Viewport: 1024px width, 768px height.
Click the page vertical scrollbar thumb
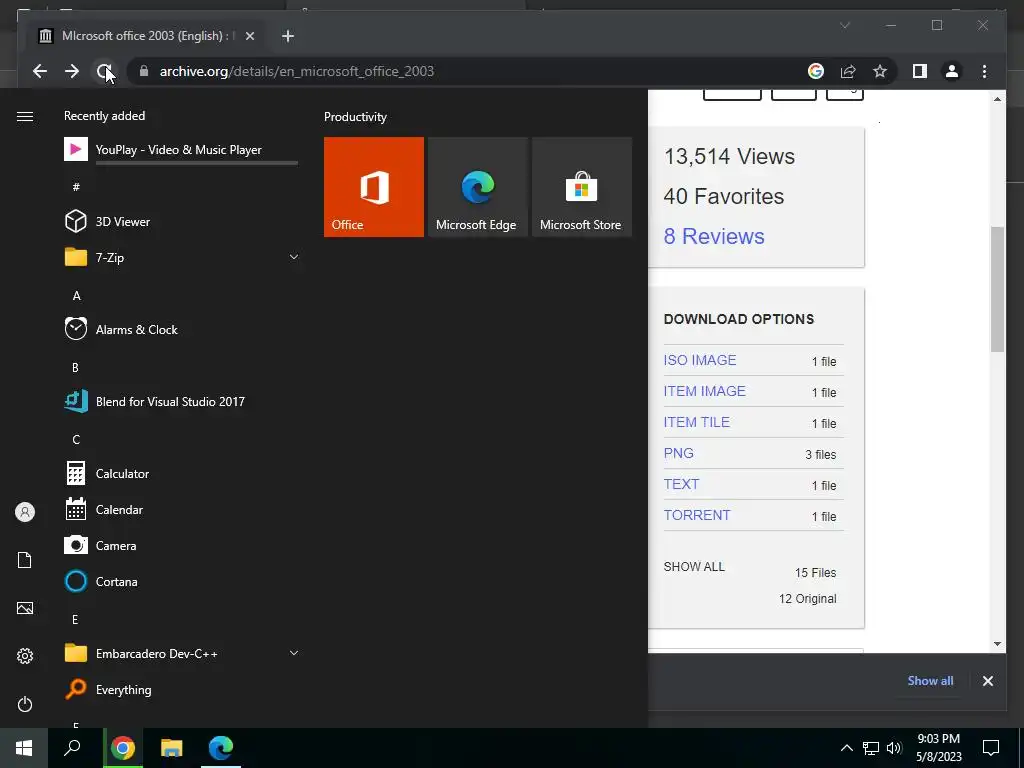tap(997, 289)
